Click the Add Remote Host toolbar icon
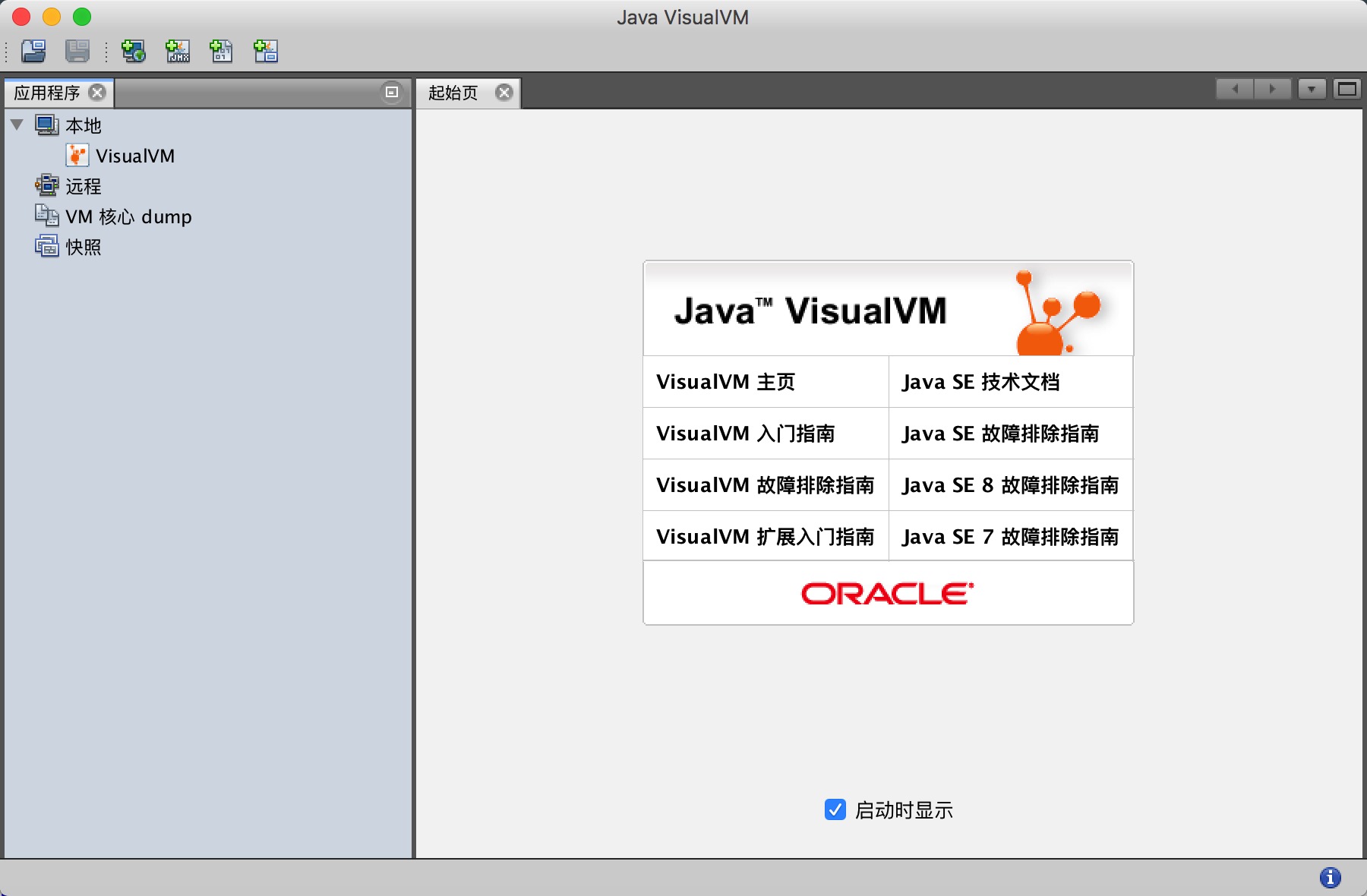 tap(134, 51)
